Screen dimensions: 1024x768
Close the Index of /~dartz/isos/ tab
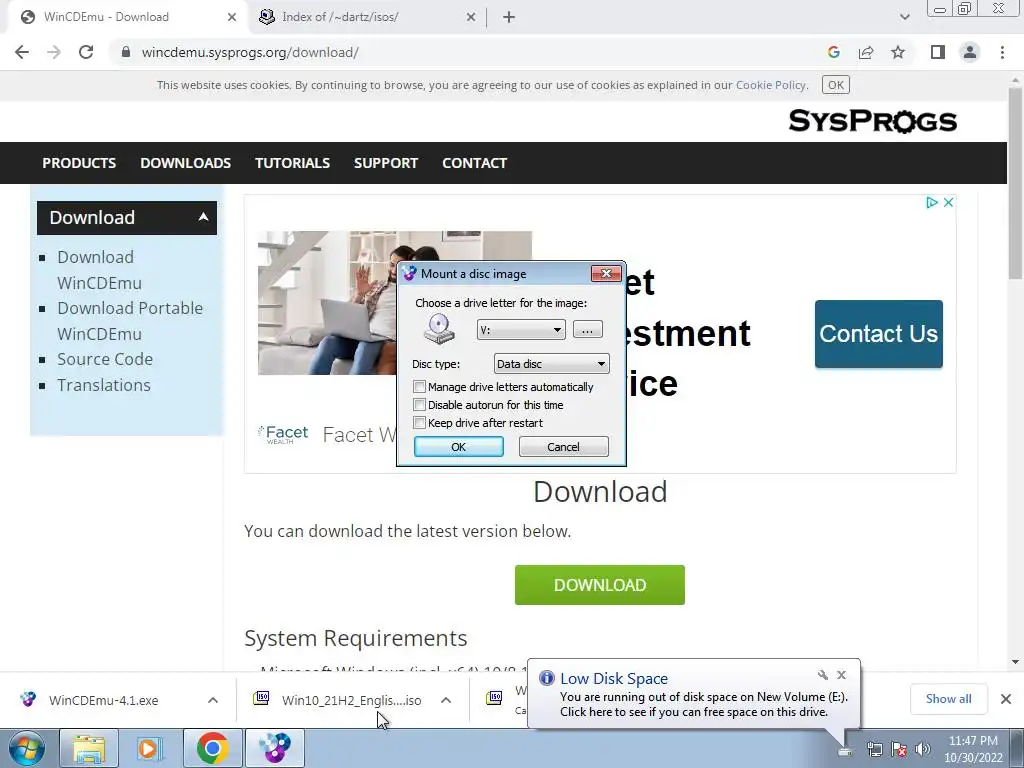tap(471, 17)
